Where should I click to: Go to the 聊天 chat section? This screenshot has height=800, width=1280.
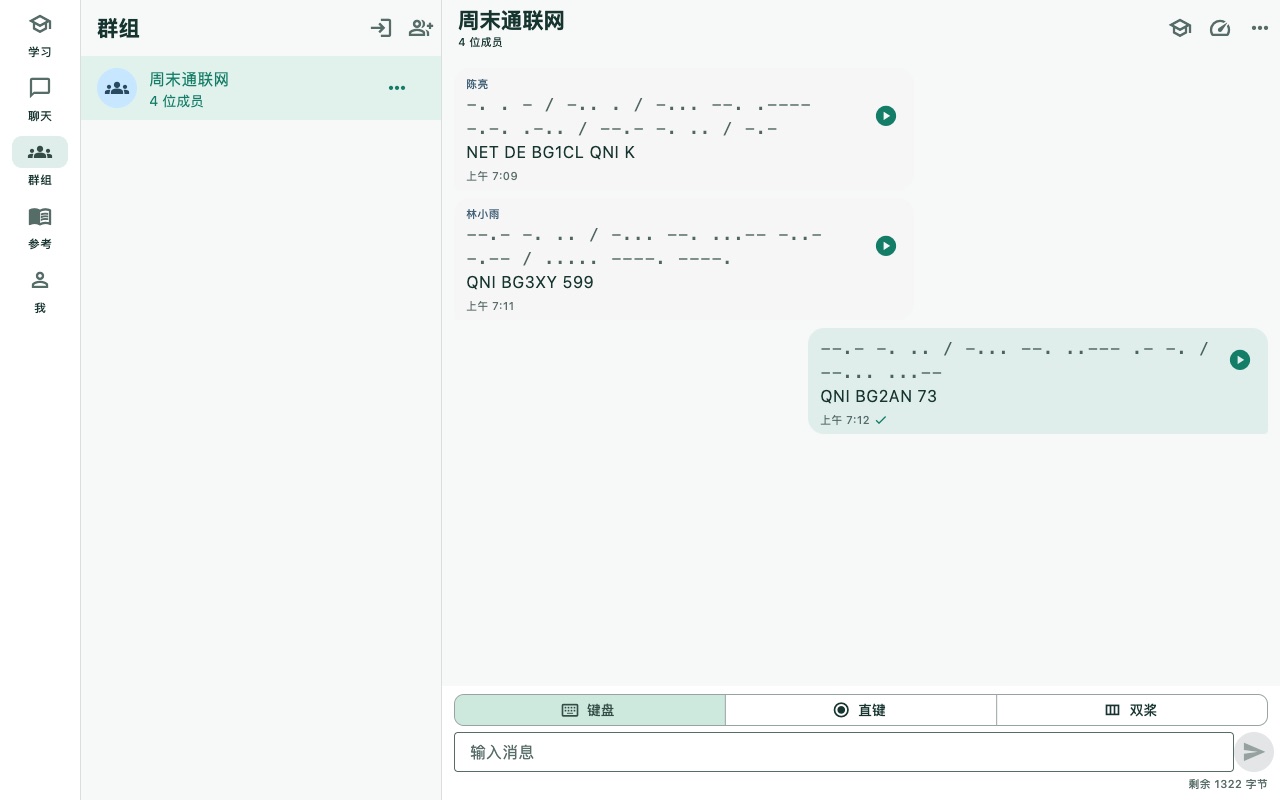coord(40,100)
